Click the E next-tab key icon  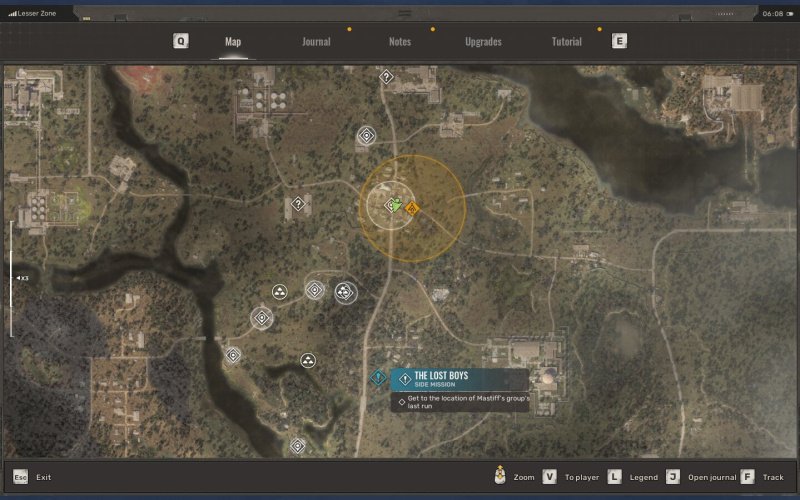(x=619, y=41)
